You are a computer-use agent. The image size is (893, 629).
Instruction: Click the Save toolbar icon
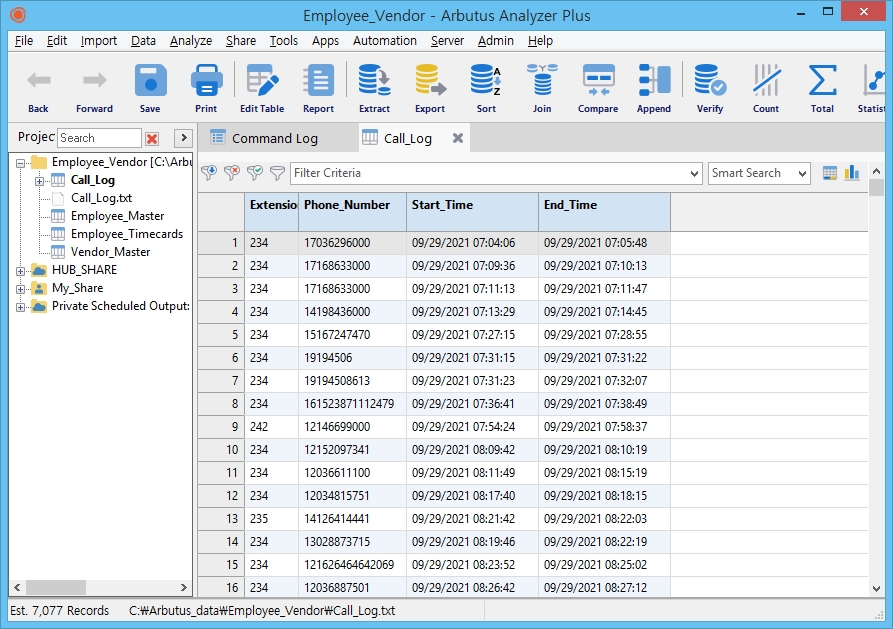point(150,88)
